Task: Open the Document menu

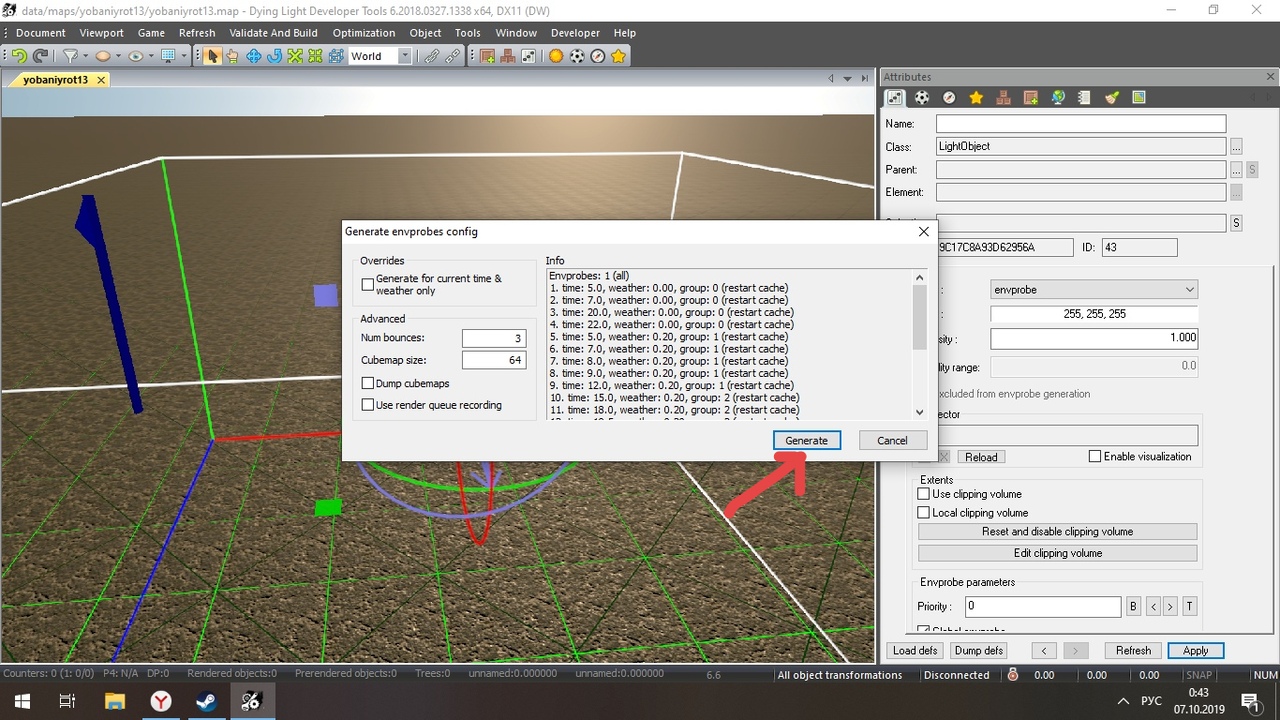Action: [x=41, y=32]
